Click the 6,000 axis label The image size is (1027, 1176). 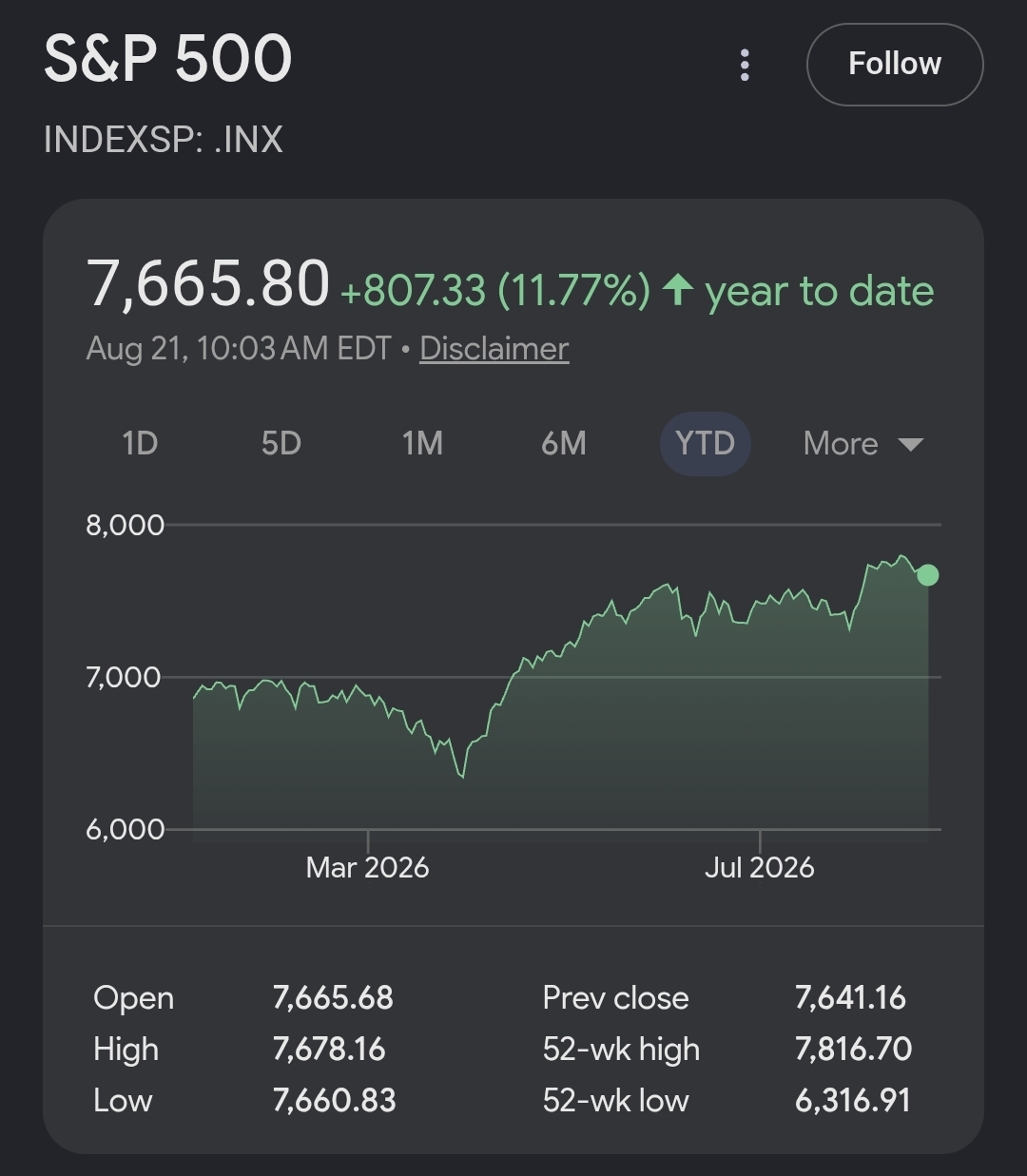[x=125, y=829]
